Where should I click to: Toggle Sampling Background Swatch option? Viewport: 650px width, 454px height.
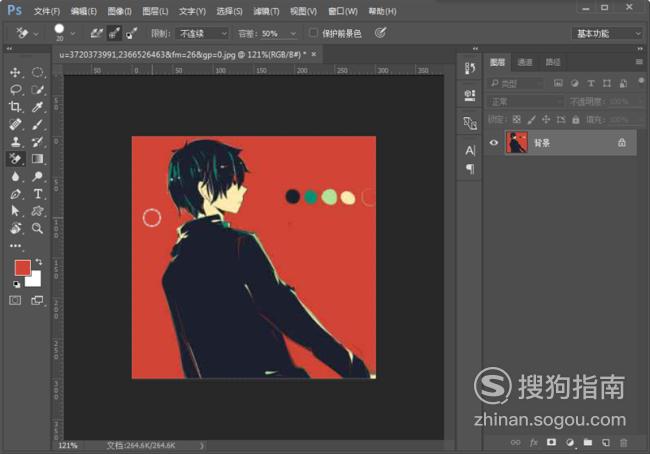pos(131,33)
